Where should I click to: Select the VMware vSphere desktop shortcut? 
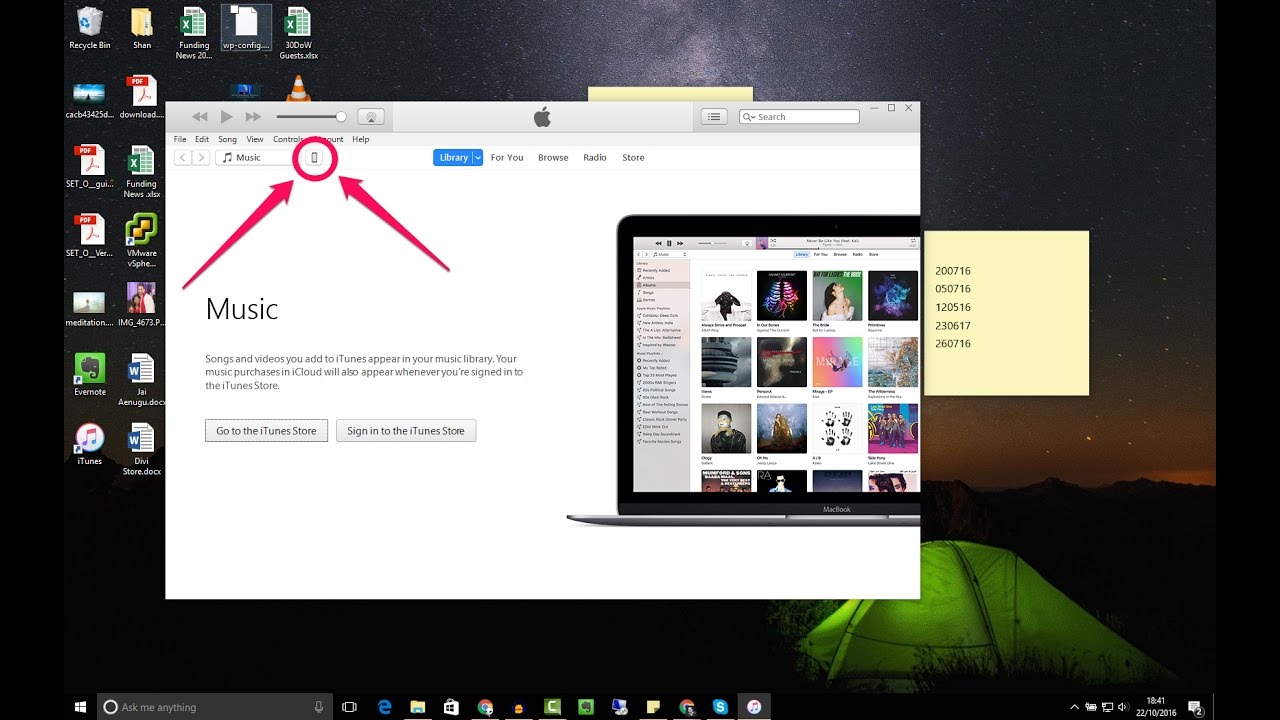141,243
